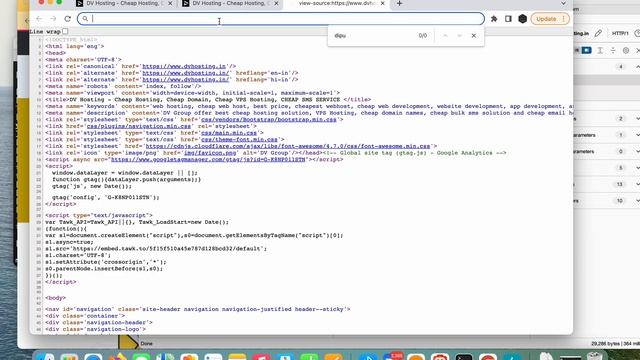Click the 29,286 bytes status text
This screenshot has width=640, height=360.
[607, 344]
